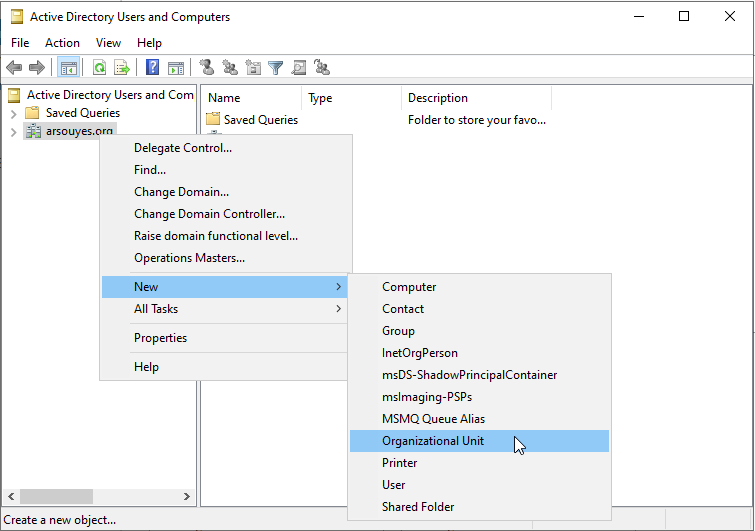Go back using the Back arrow
This screenshot has width=755, height=531.
pos(14,67)
